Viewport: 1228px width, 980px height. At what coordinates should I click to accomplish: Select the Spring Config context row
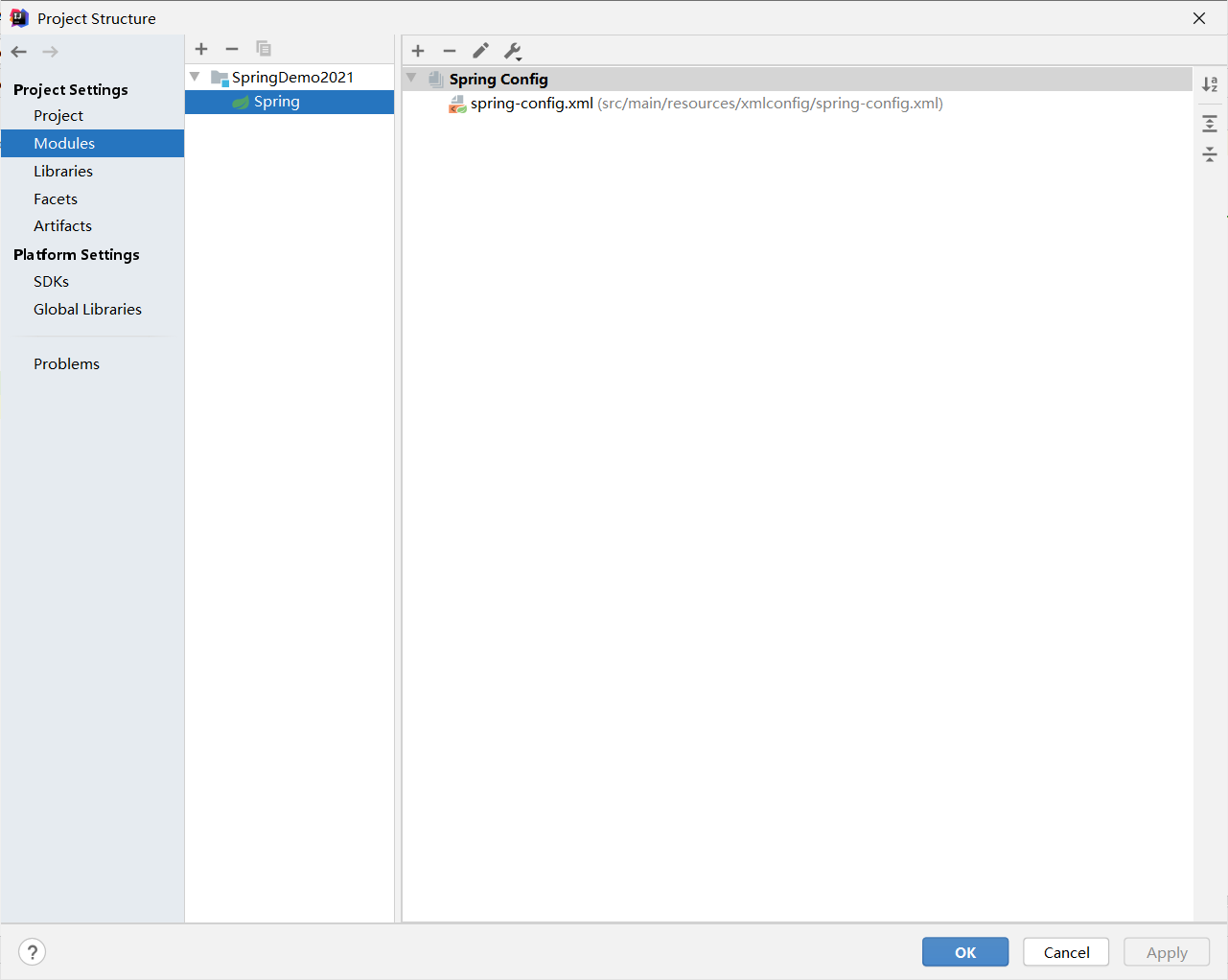coord(798,79)
